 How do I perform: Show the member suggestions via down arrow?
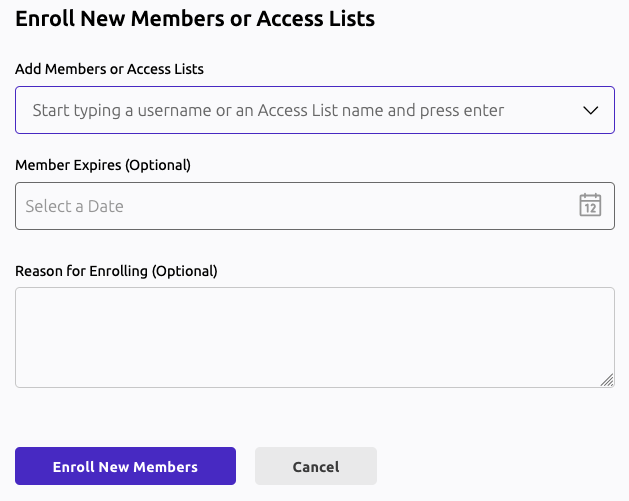click(590, 110)
